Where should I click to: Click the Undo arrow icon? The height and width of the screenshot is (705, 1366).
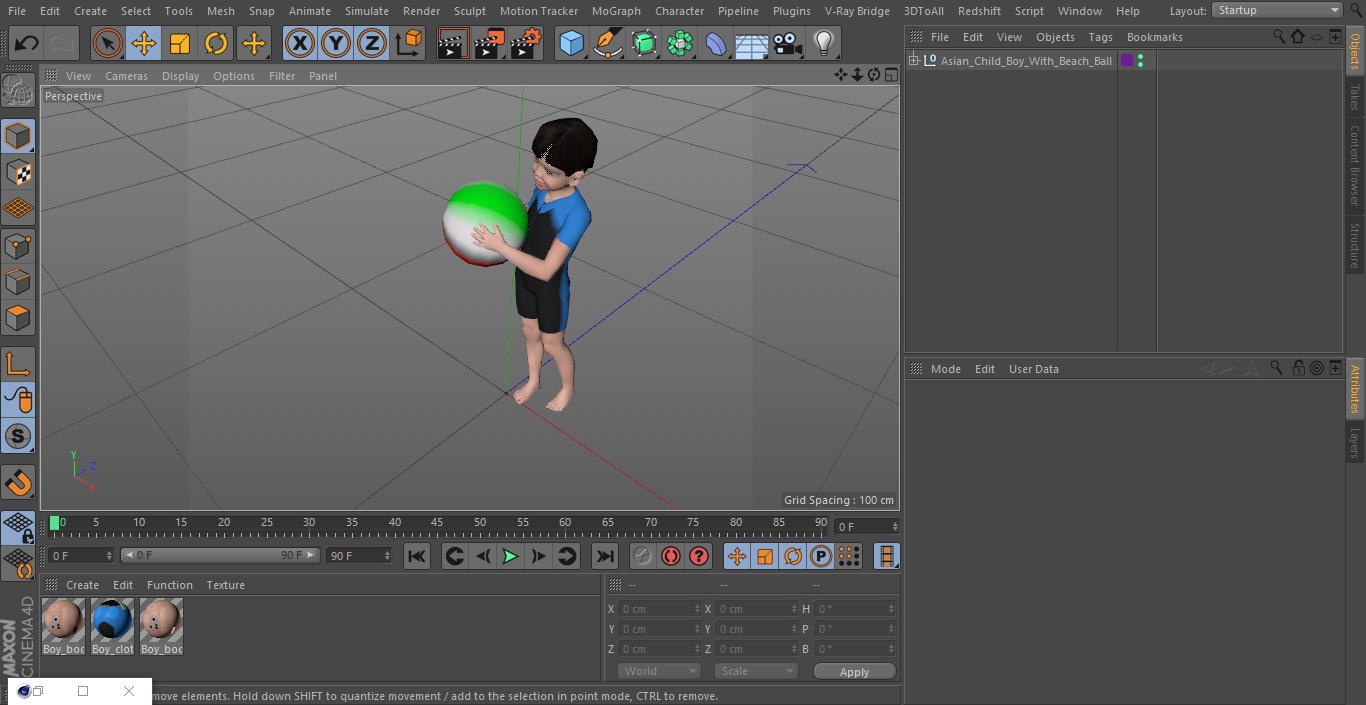pyautogui.click(x=27, y=44)
